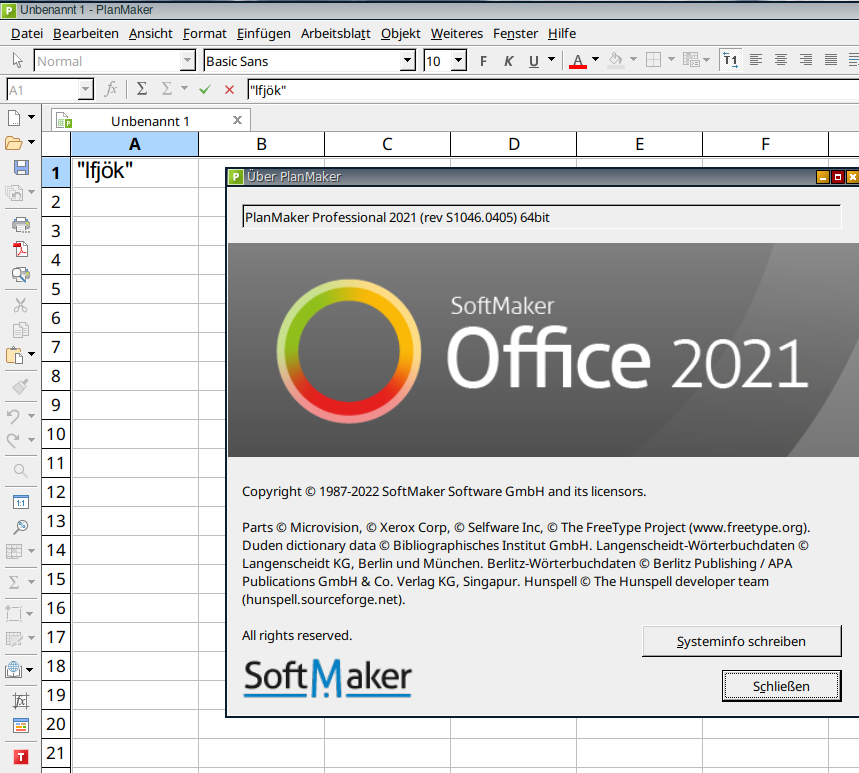Screen dimensions: 859x773
Task: Select the format painter brush icon
Action: click(21, 387)
